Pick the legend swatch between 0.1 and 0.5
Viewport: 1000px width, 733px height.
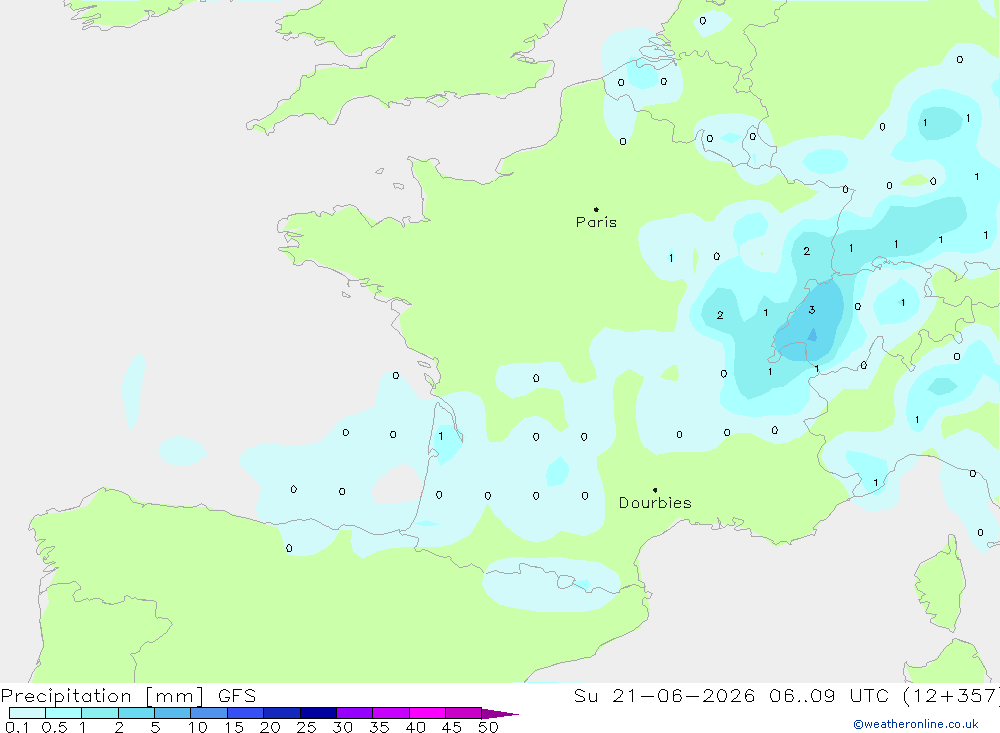coord(27,713)
